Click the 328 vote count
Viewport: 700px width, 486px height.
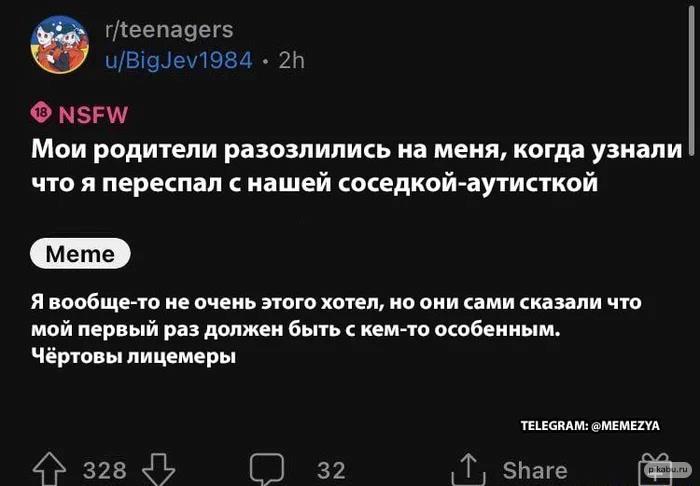pos(104,470)
